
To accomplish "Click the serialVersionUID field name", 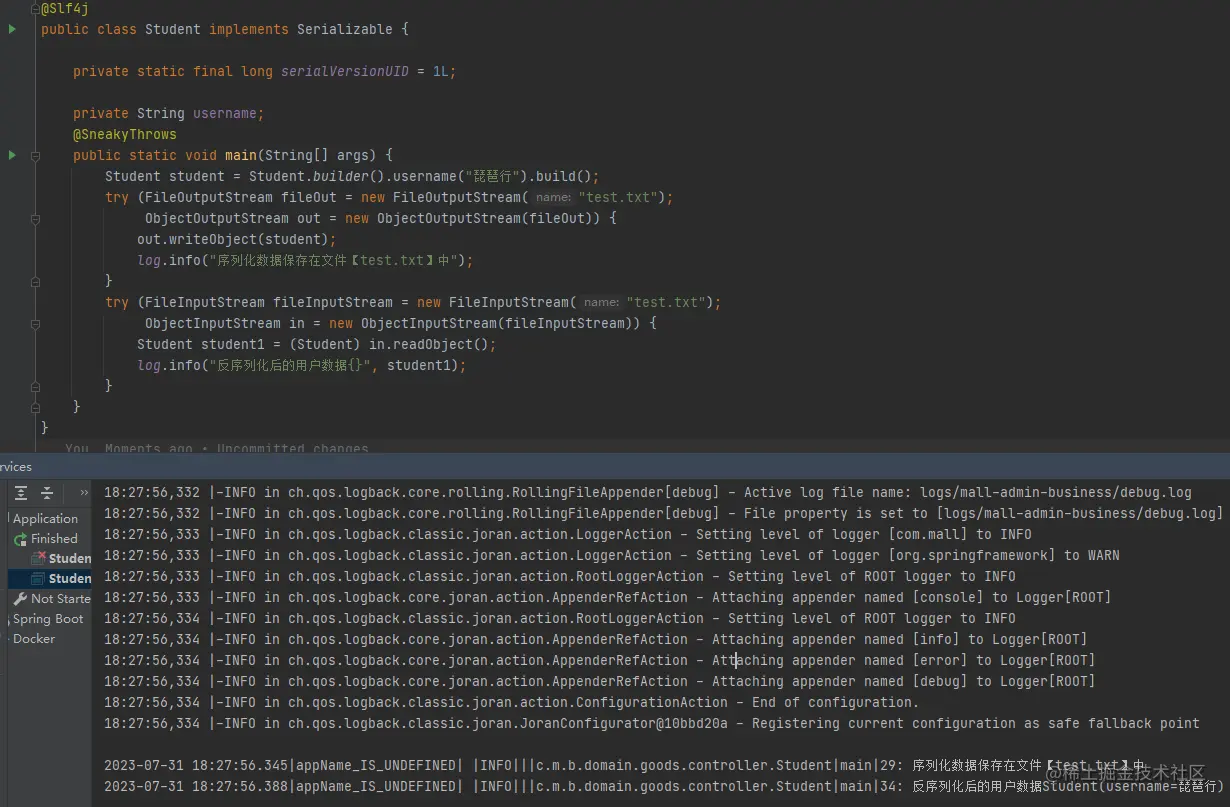I will [x=345, y=71].
